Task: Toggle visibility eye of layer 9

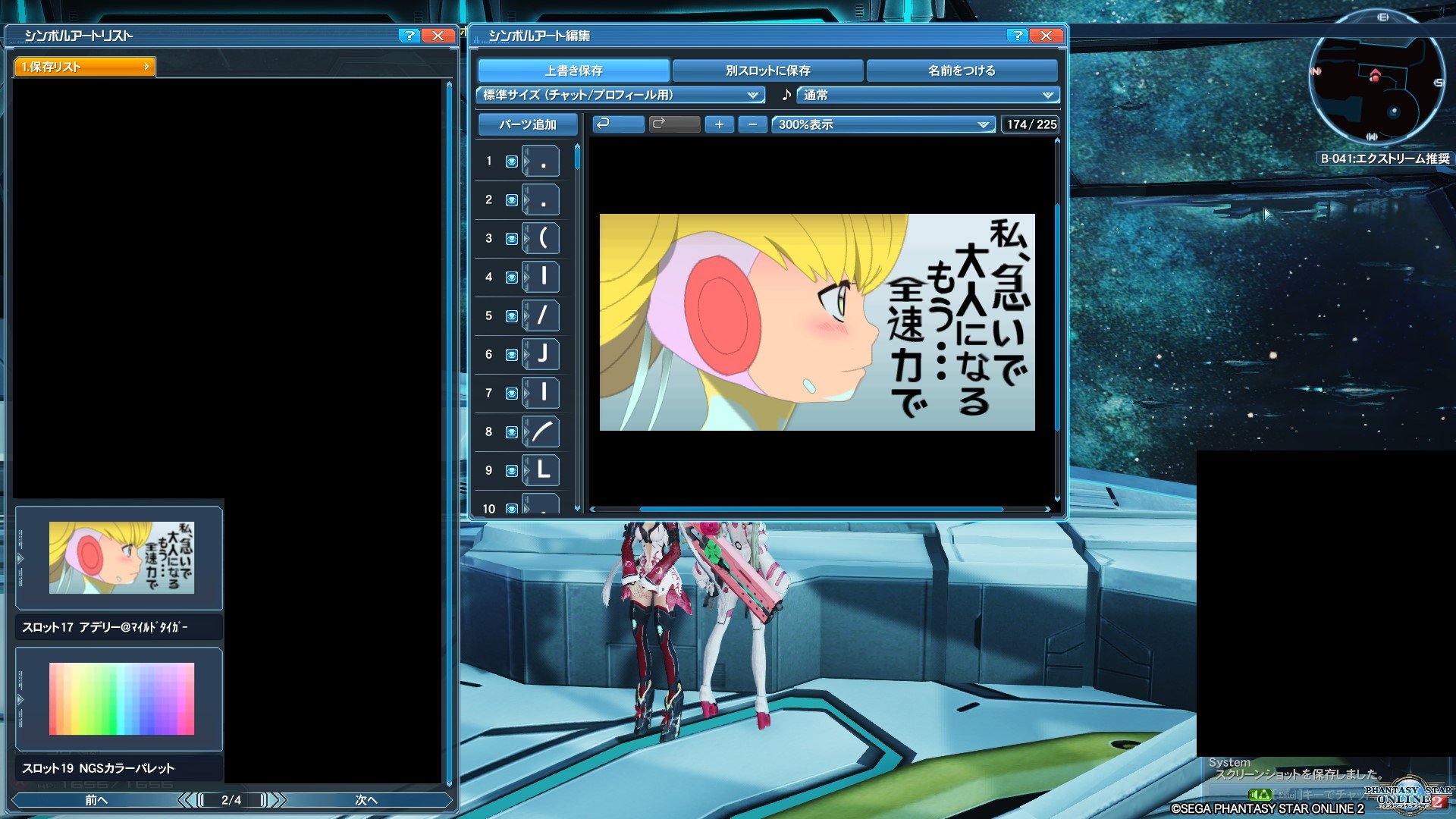Action: tap(512, 471)
